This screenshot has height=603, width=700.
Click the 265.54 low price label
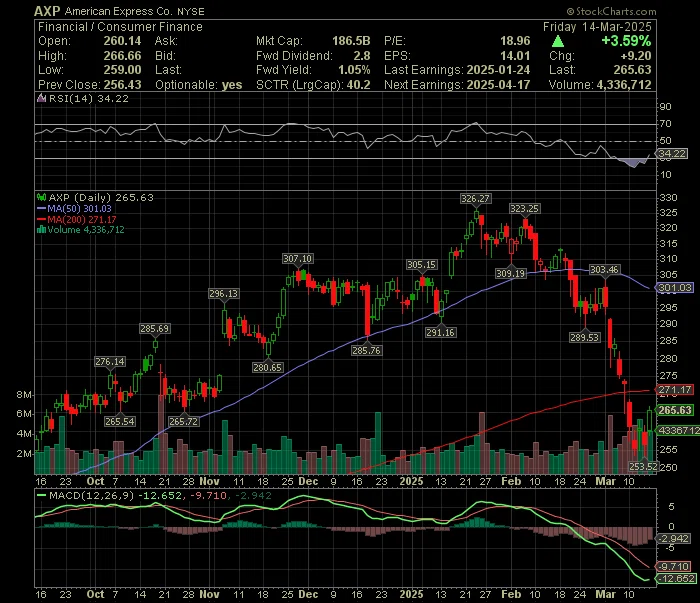coord(120,421)
